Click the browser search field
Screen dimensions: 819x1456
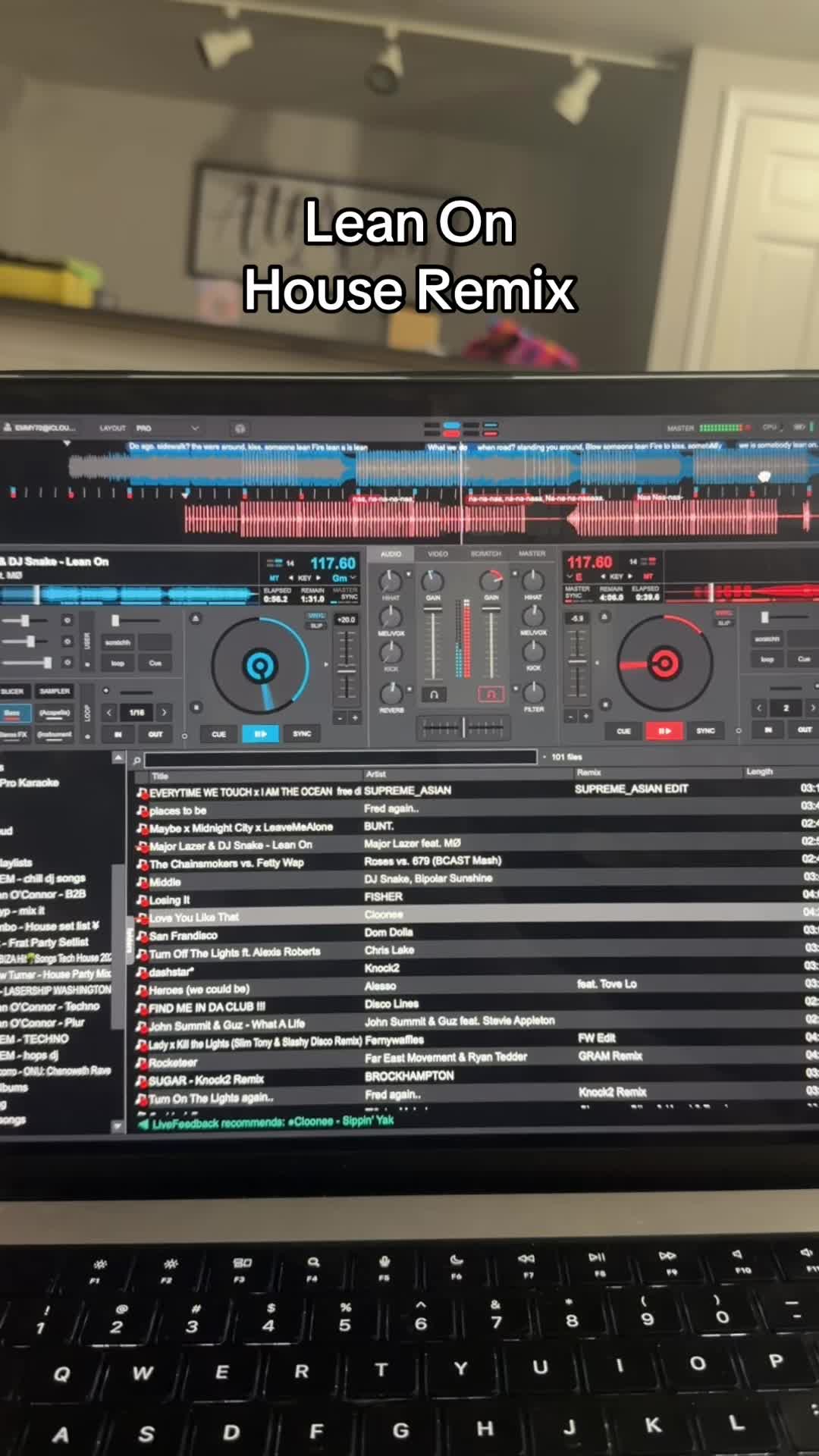340,758
